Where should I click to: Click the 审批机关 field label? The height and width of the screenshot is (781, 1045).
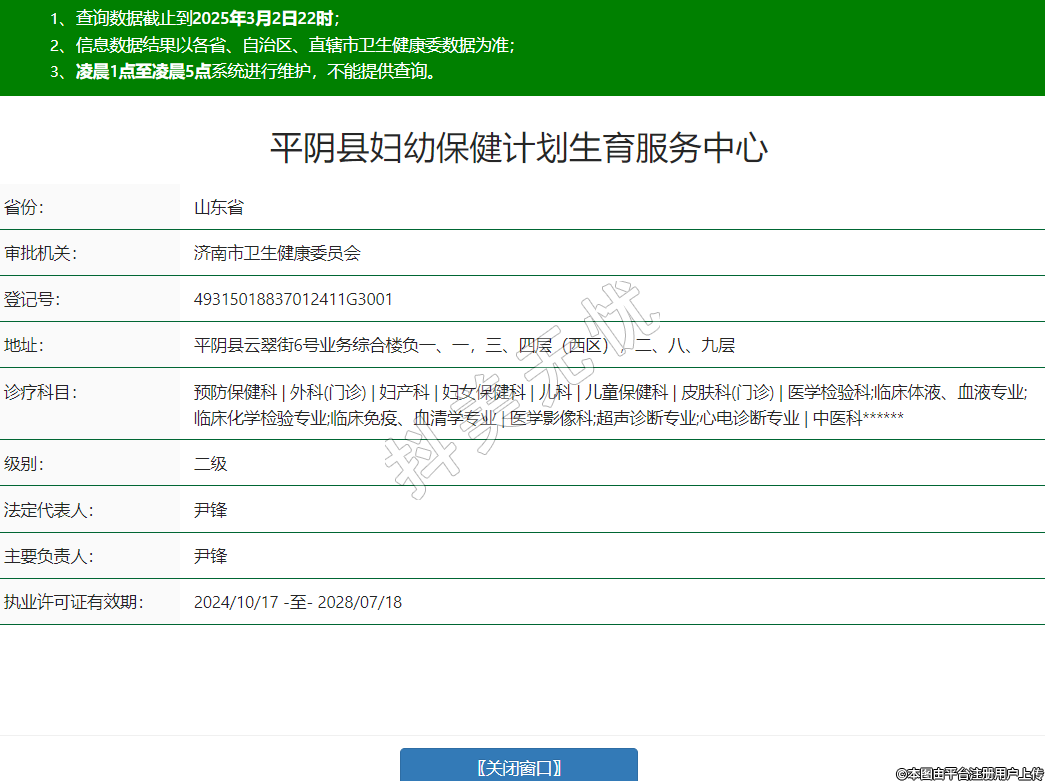40,254
